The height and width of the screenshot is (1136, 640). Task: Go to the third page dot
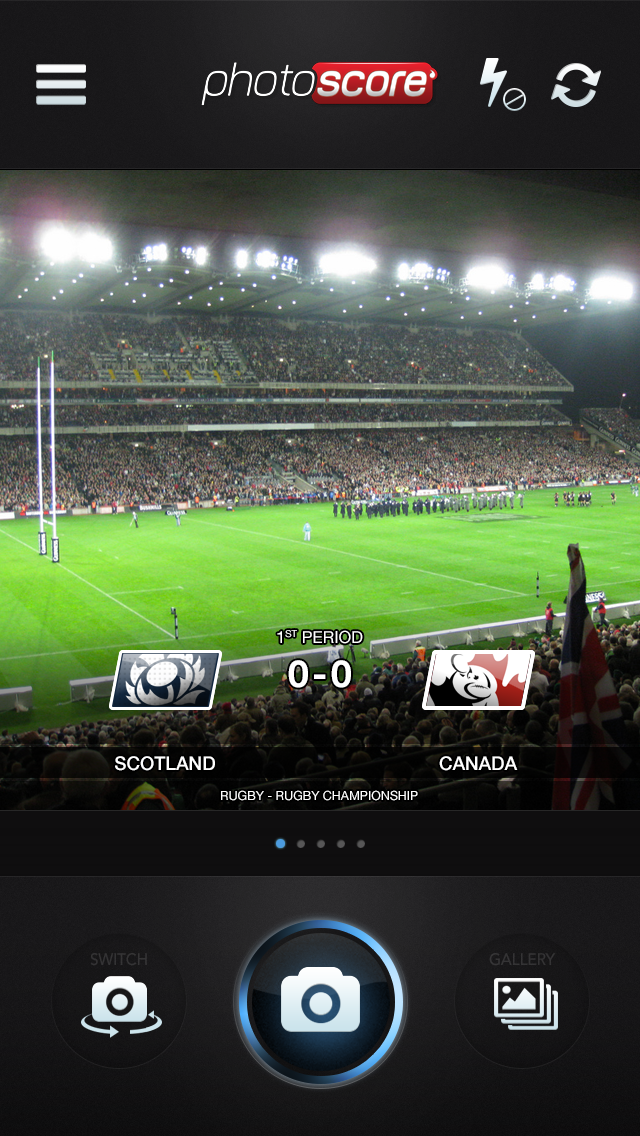pos(321,843)
